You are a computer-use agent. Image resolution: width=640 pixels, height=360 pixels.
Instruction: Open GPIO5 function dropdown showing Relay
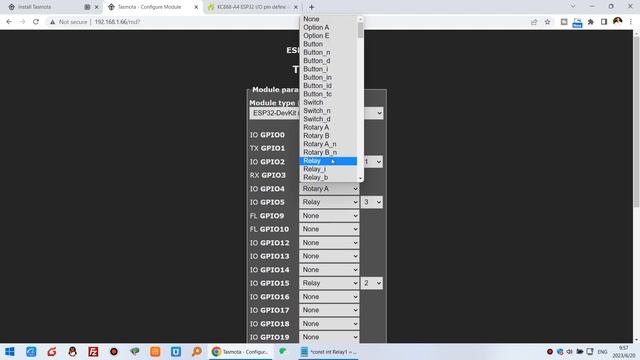click(x=329, y=202)
